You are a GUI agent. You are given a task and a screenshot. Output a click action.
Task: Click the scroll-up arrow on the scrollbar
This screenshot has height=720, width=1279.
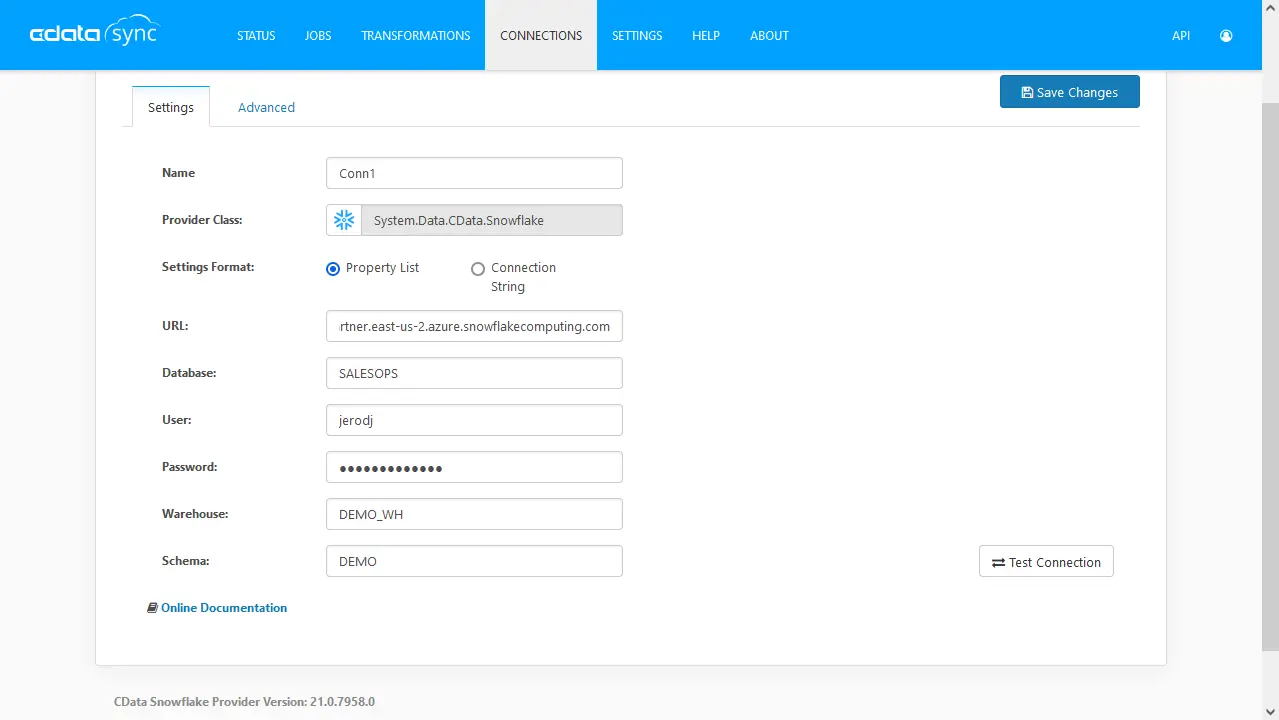click(1271, 7)
